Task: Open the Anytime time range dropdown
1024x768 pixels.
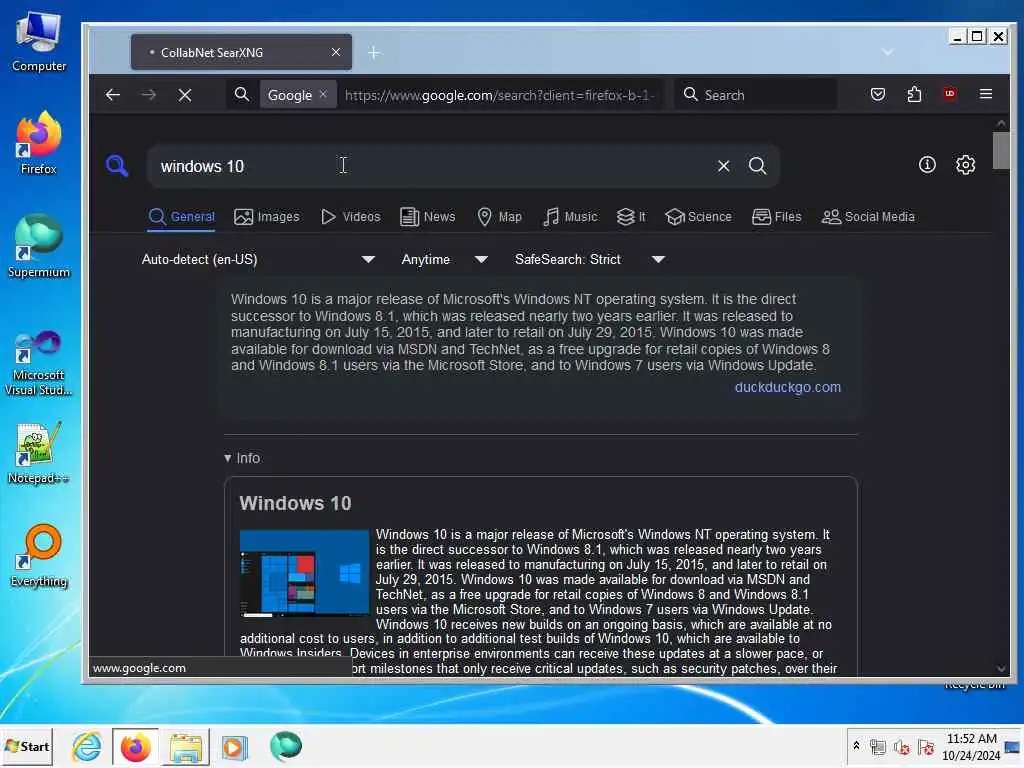Action: tap(445, 259)
